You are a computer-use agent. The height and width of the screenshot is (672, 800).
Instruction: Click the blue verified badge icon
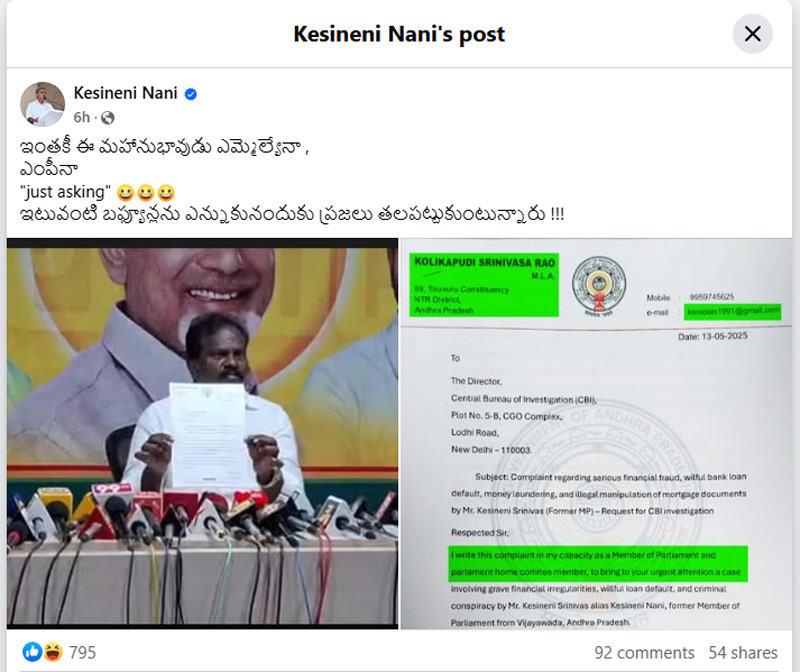pyautogui.click(x=191, y=94)
